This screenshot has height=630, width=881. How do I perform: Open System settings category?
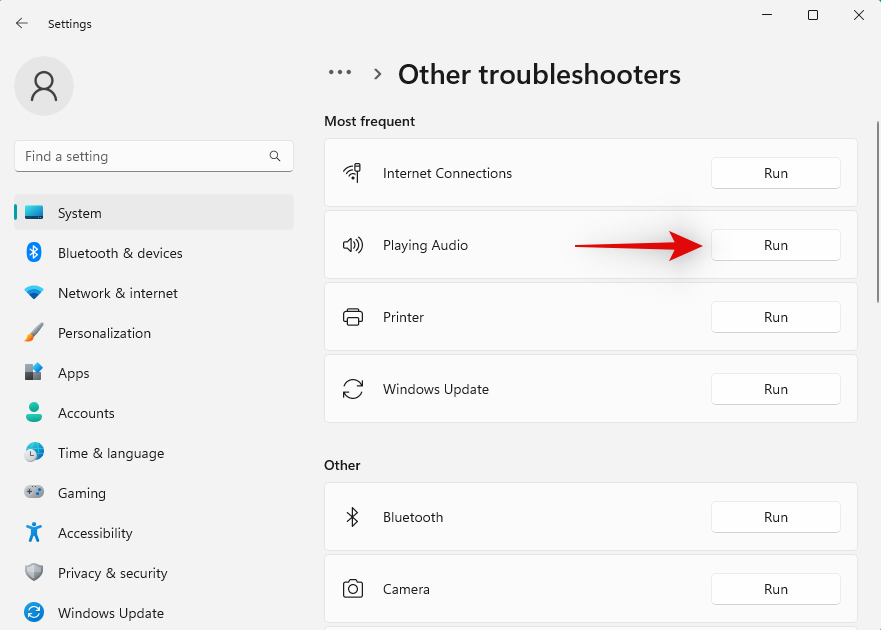tap(154, 212)
